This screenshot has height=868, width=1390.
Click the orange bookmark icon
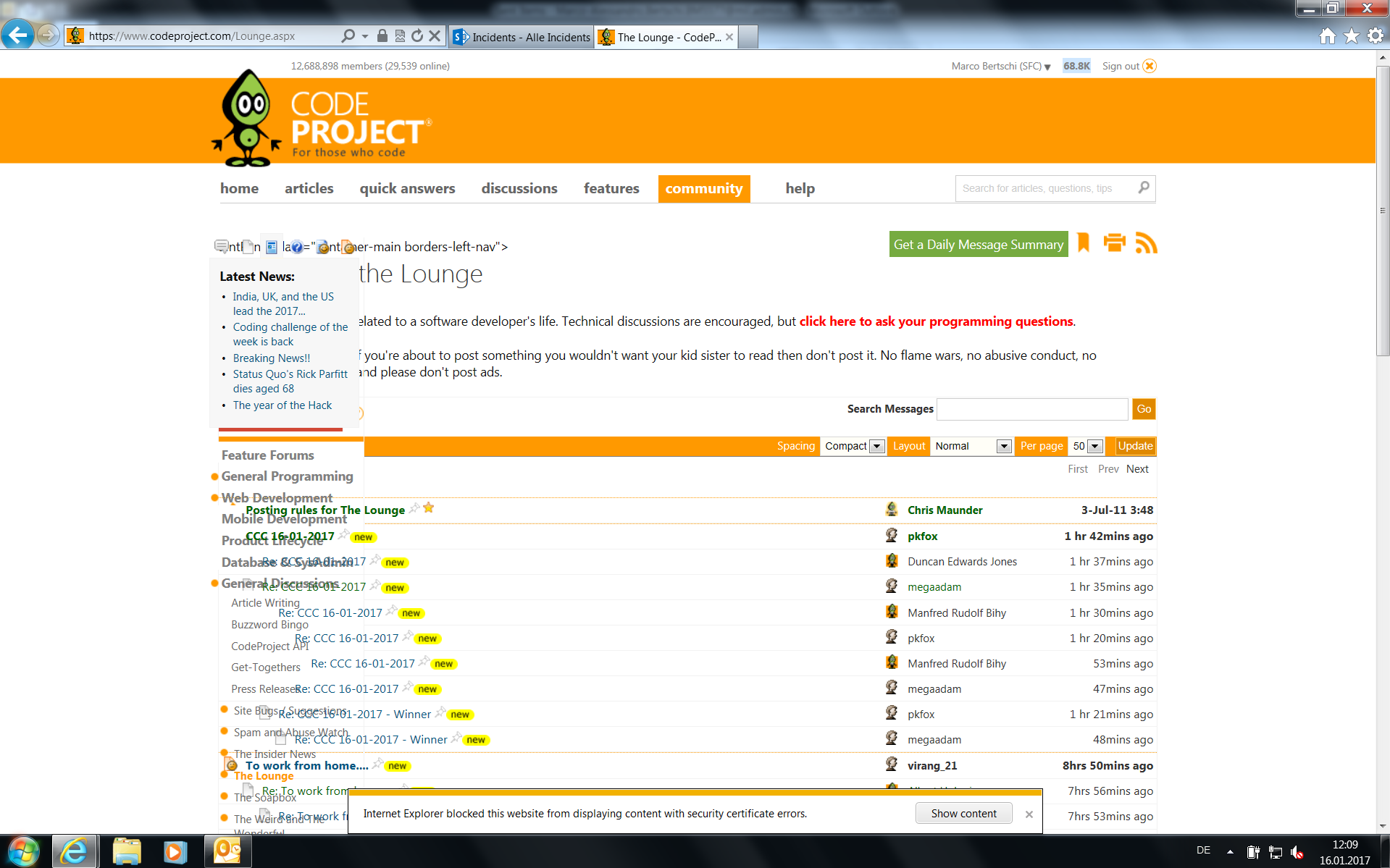[x=1084, y=243]
